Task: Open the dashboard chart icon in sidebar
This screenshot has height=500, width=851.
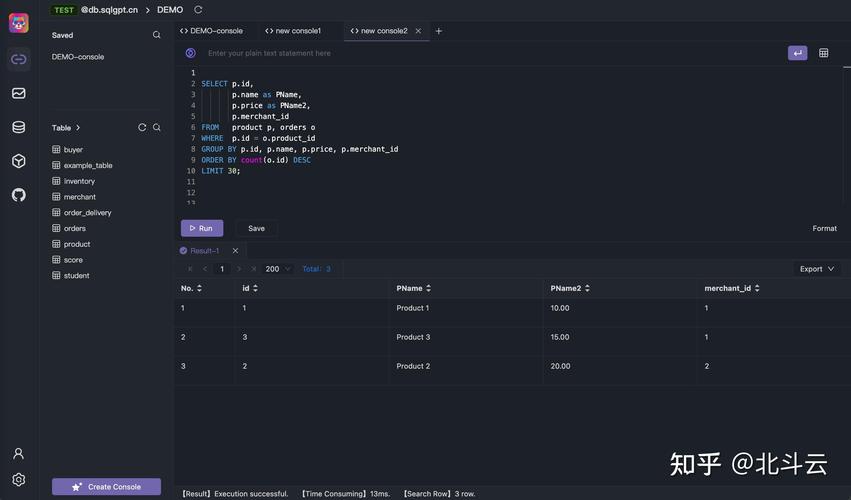Action: [x=18, y=93]
